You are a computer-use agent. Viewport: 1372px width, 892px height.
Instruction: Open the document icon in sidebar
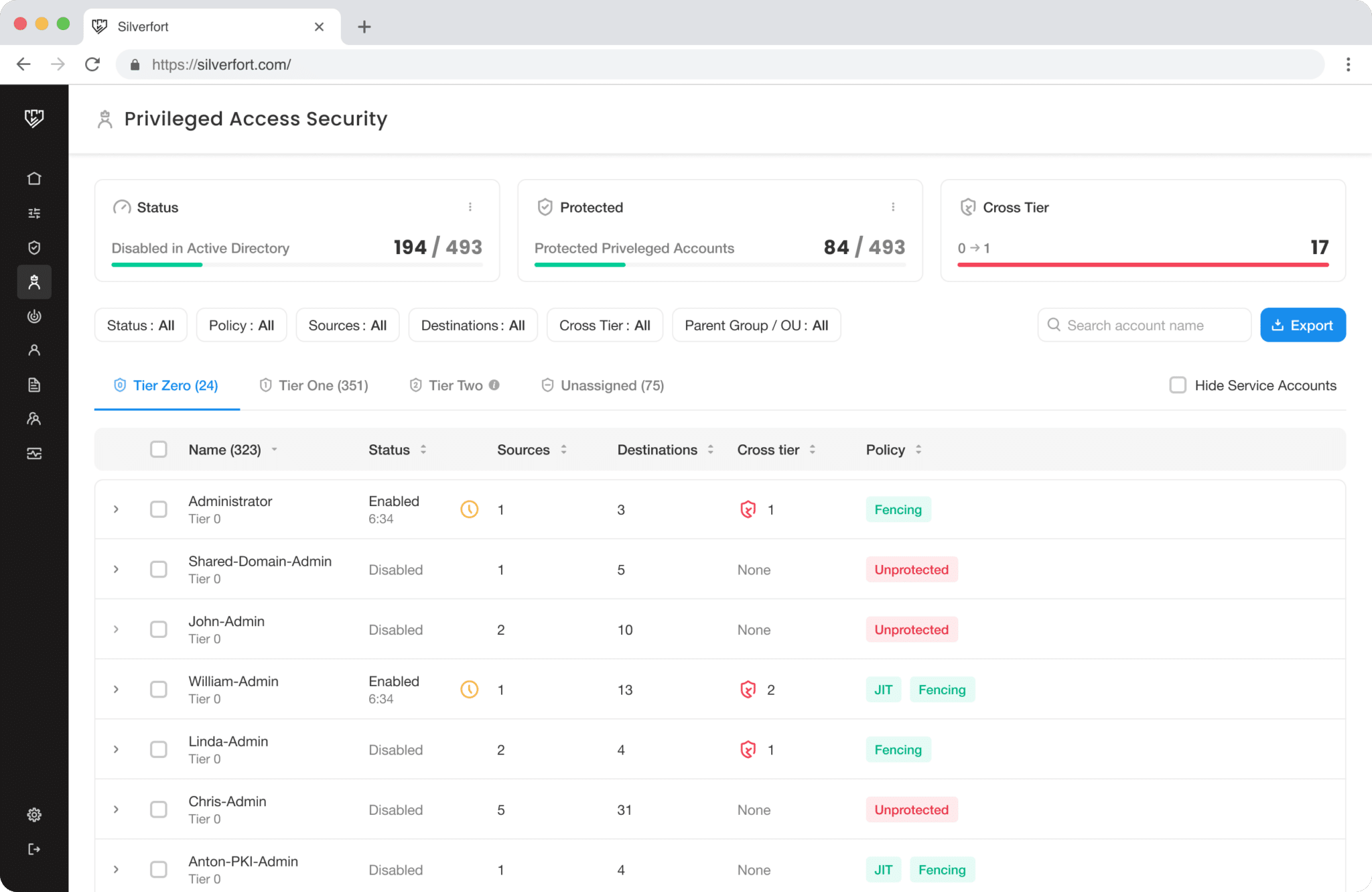(34, 385)
